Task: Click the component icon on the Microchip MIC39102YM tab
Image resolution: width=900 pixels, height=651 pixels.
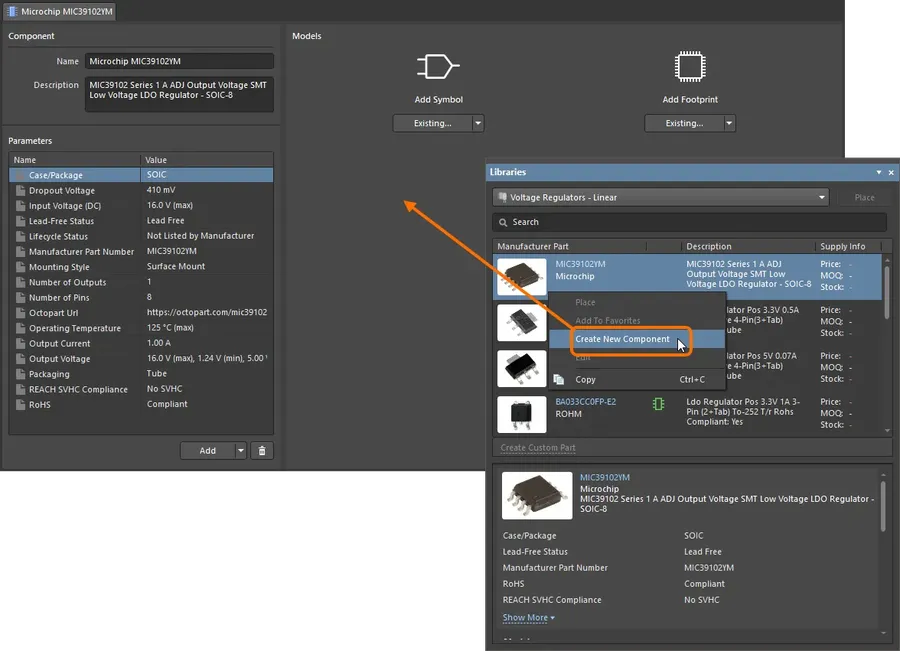Action: point(12,11)
